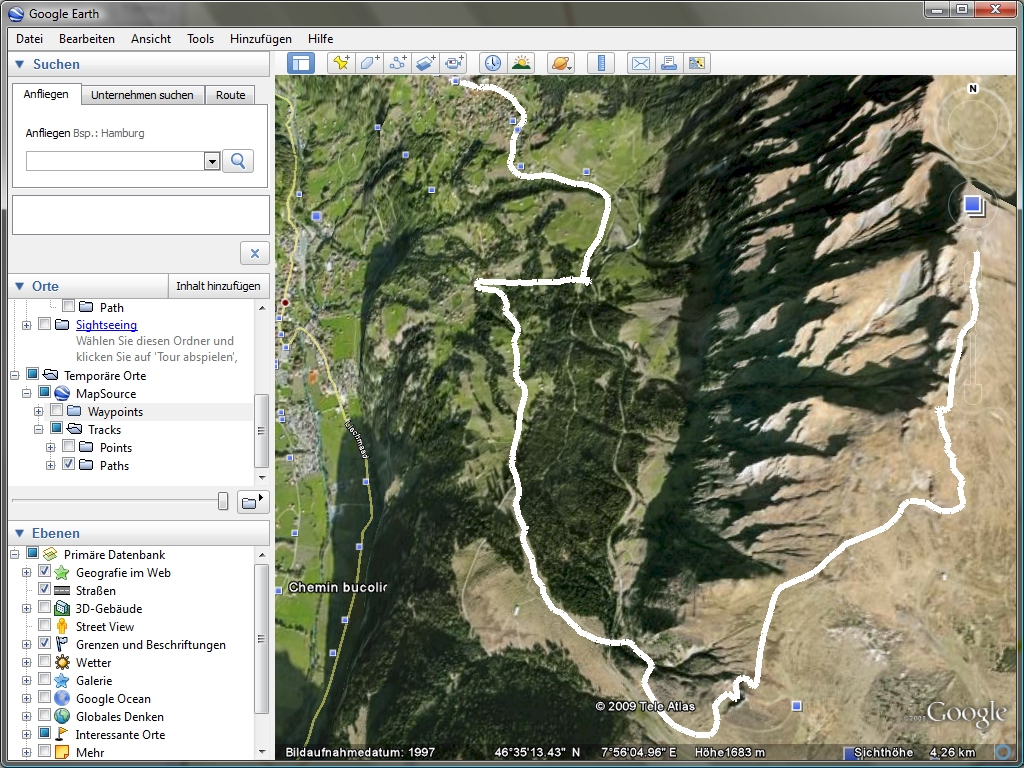Expand the Sightseeing folder node
Image resolution: width=1024 pixels, height=768 pixels.
point(27,325)
